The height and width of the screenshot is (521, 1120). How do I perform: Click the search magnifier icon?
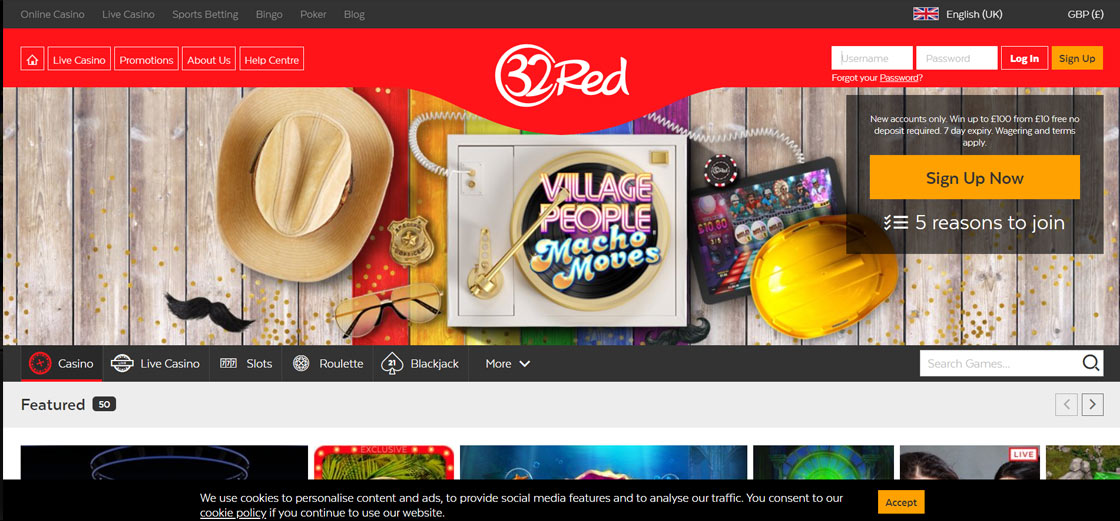coord(1090,363)
